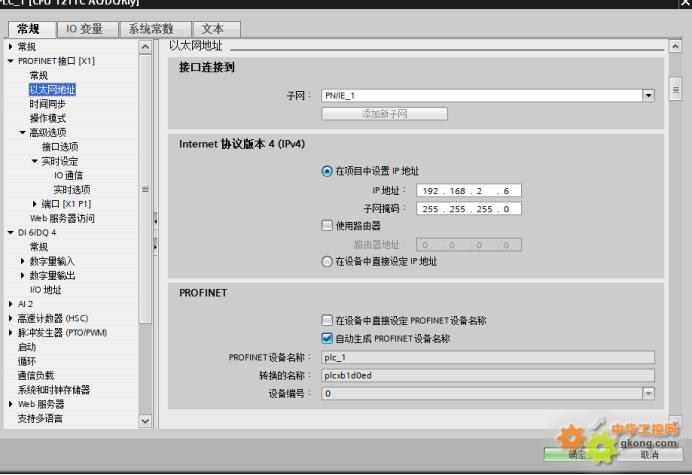Select 在项目中设置 IP 地址 radio button
Viewport: 692px width, 475px height.
pos(327,171)
